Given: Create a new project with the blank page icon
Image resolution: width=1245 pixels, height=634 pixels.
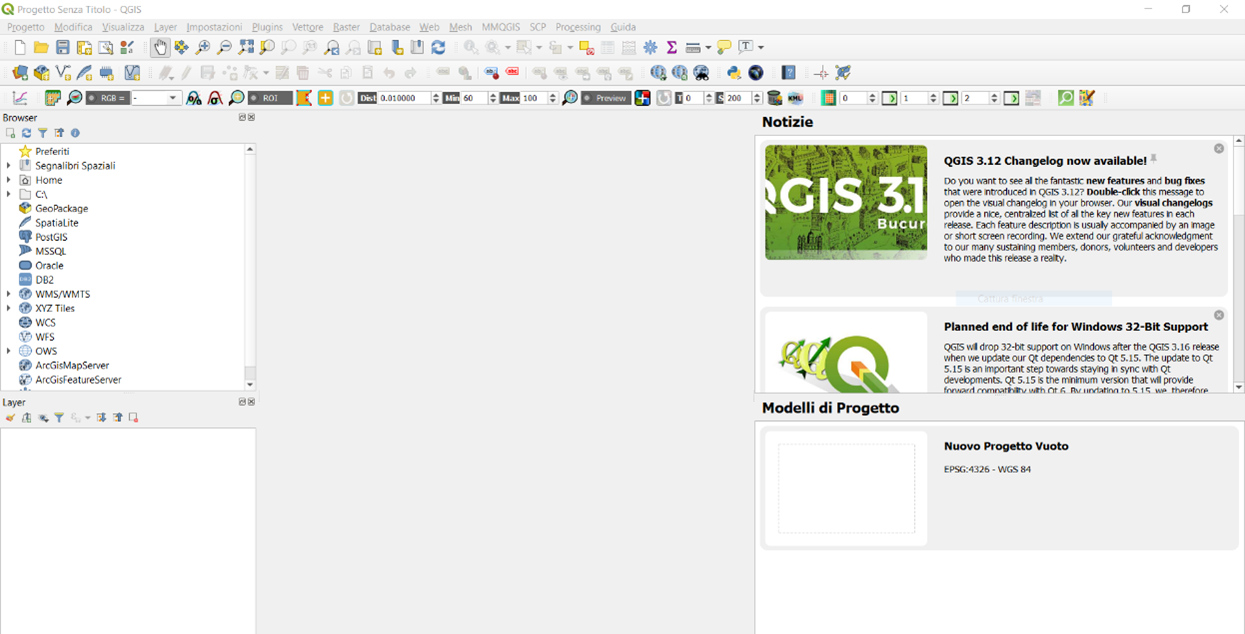Looking at the screenshot, I should 19,47.
